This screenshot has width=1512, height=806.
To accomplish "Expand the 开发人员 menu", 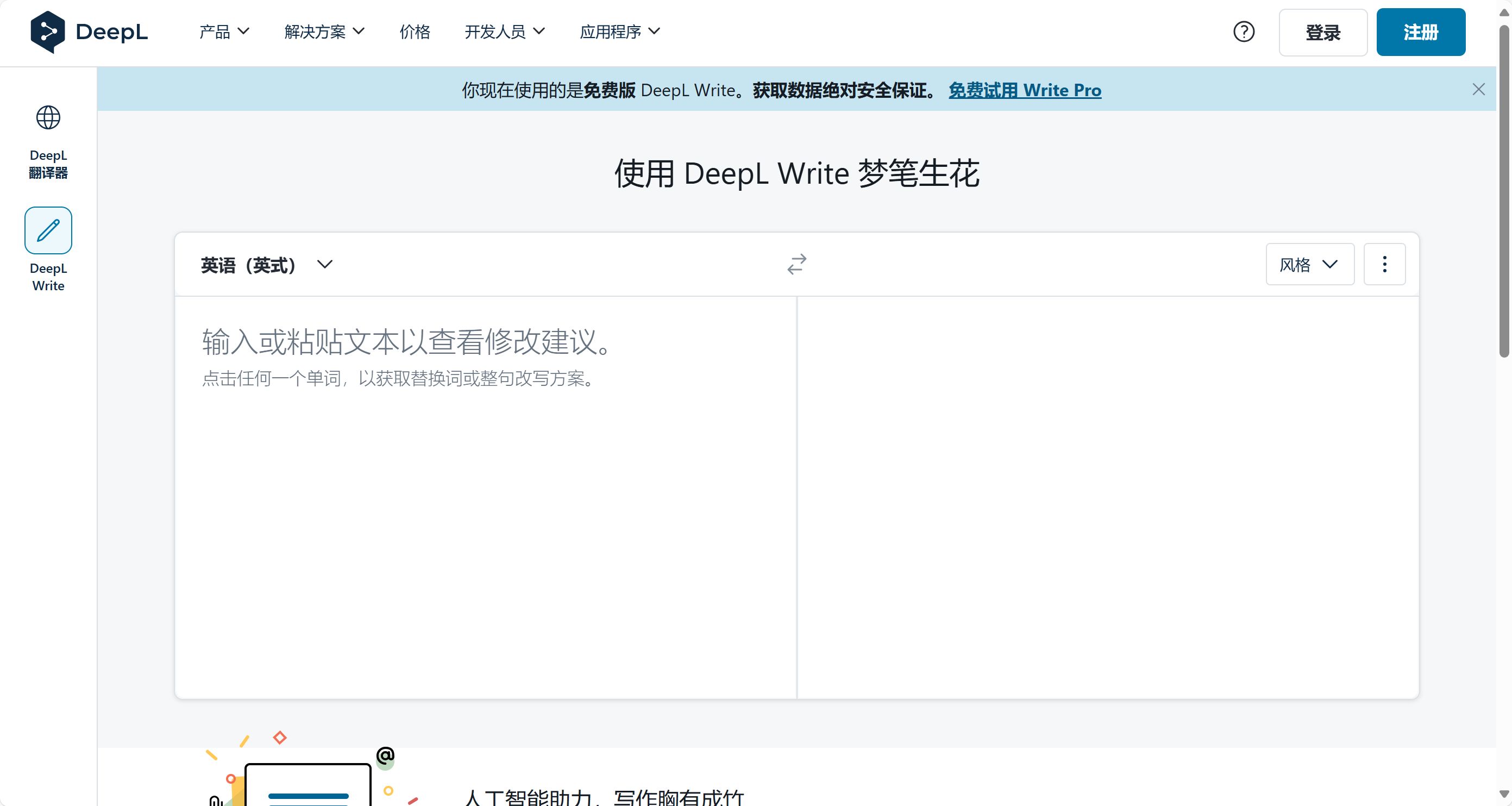I will tap(505, 32).
